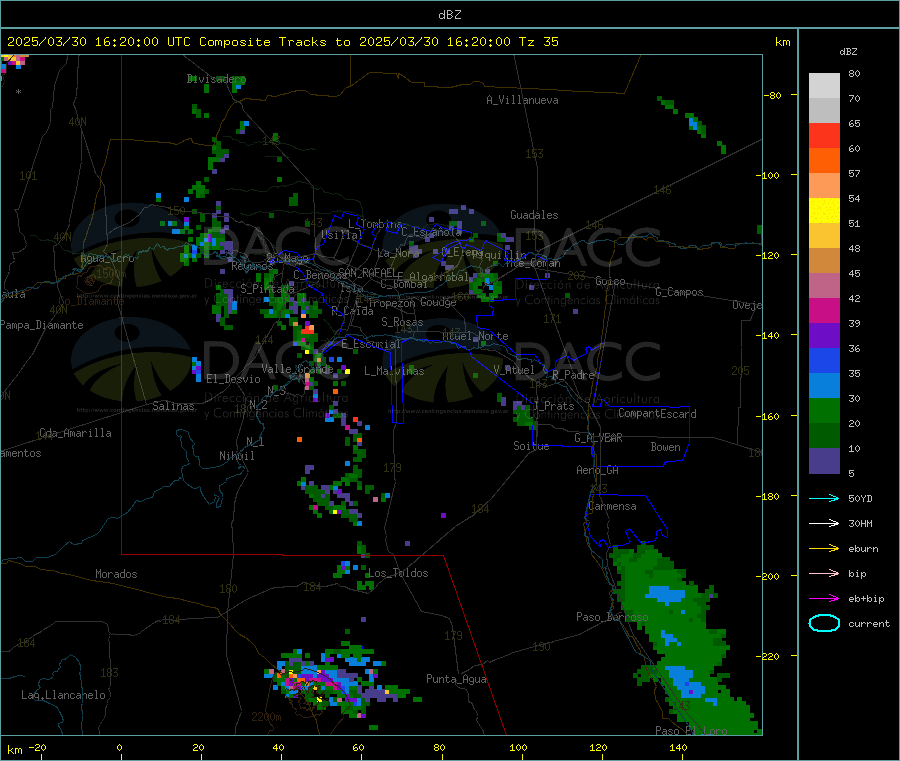900x761 pixels.
Task: Click the 'A_Villanueva' map label
Action: [522, 100]
